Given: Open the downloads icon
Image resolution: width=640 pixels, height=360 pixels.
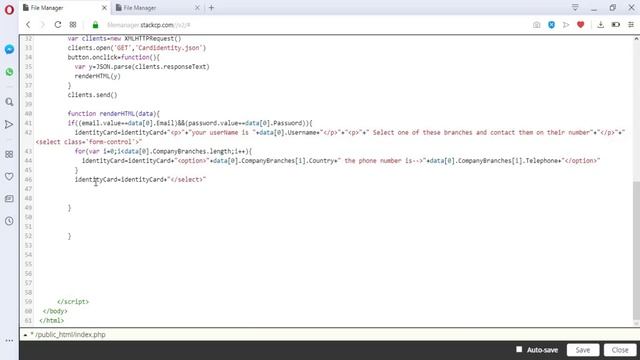Looking at the screenshot, I should click(600, 25).
